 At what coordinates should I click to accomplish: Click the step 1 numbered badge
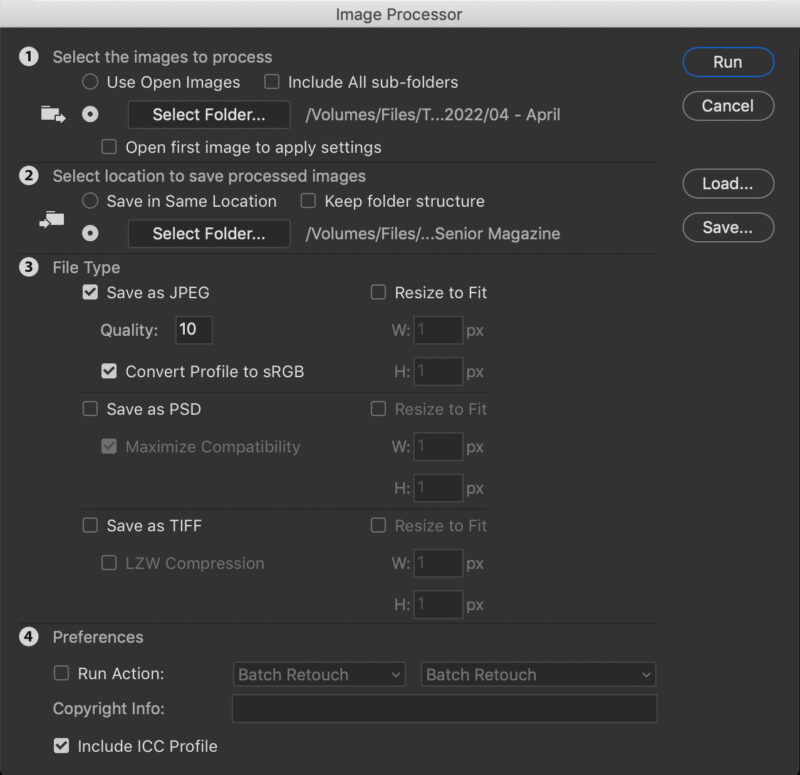point(29,57)
